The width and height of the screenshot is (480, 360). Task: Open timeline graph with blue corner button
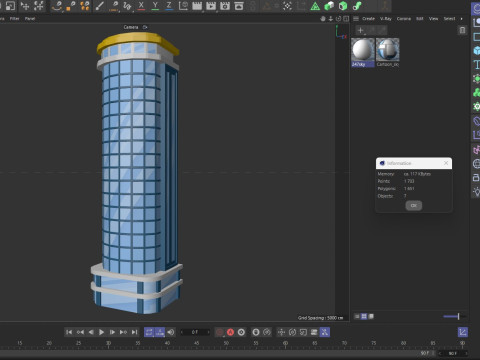(463, 332)
